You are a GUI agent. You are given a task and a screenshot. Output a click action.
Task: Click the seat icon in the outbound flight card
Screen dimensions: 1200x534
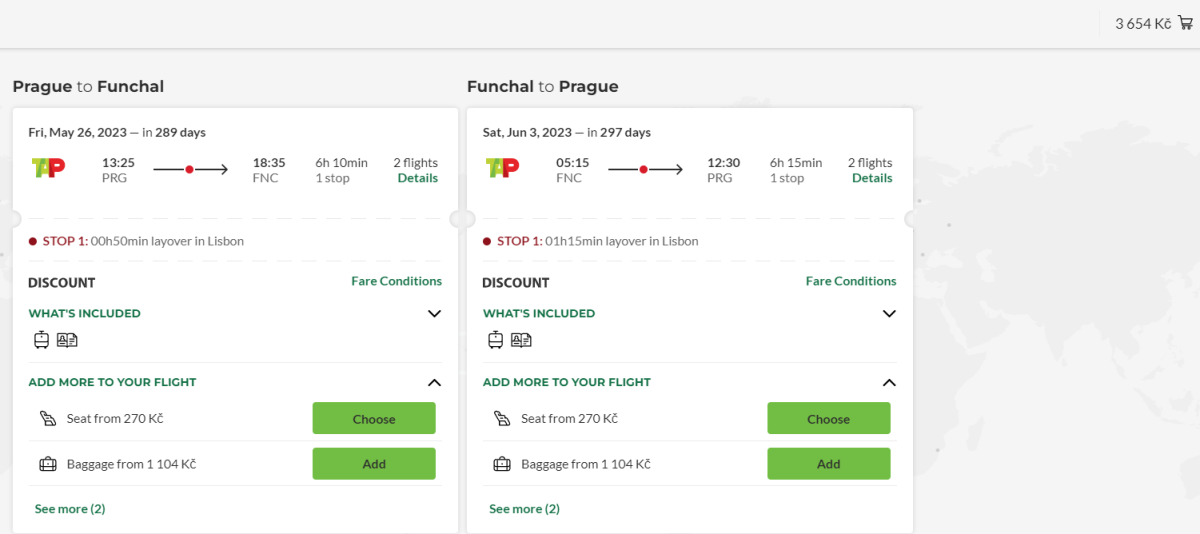click(x=47, y=419)
